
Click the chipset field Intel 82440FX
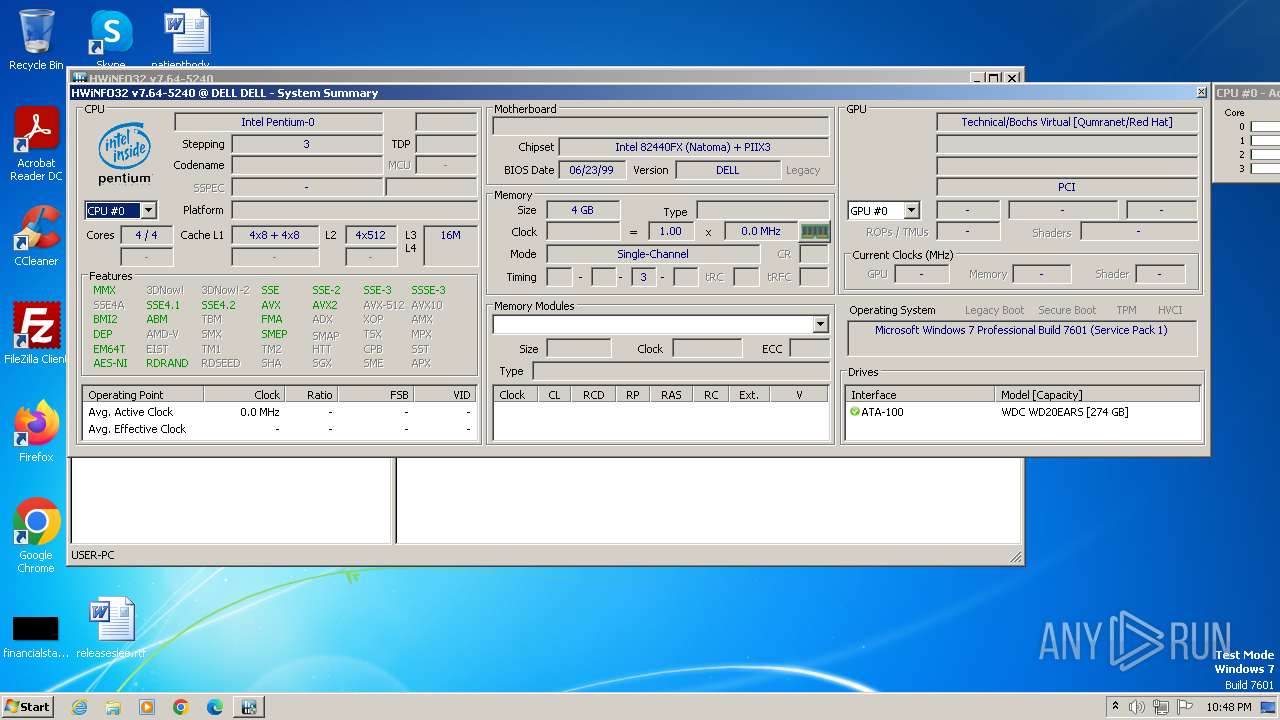click(x=693, y=147)
